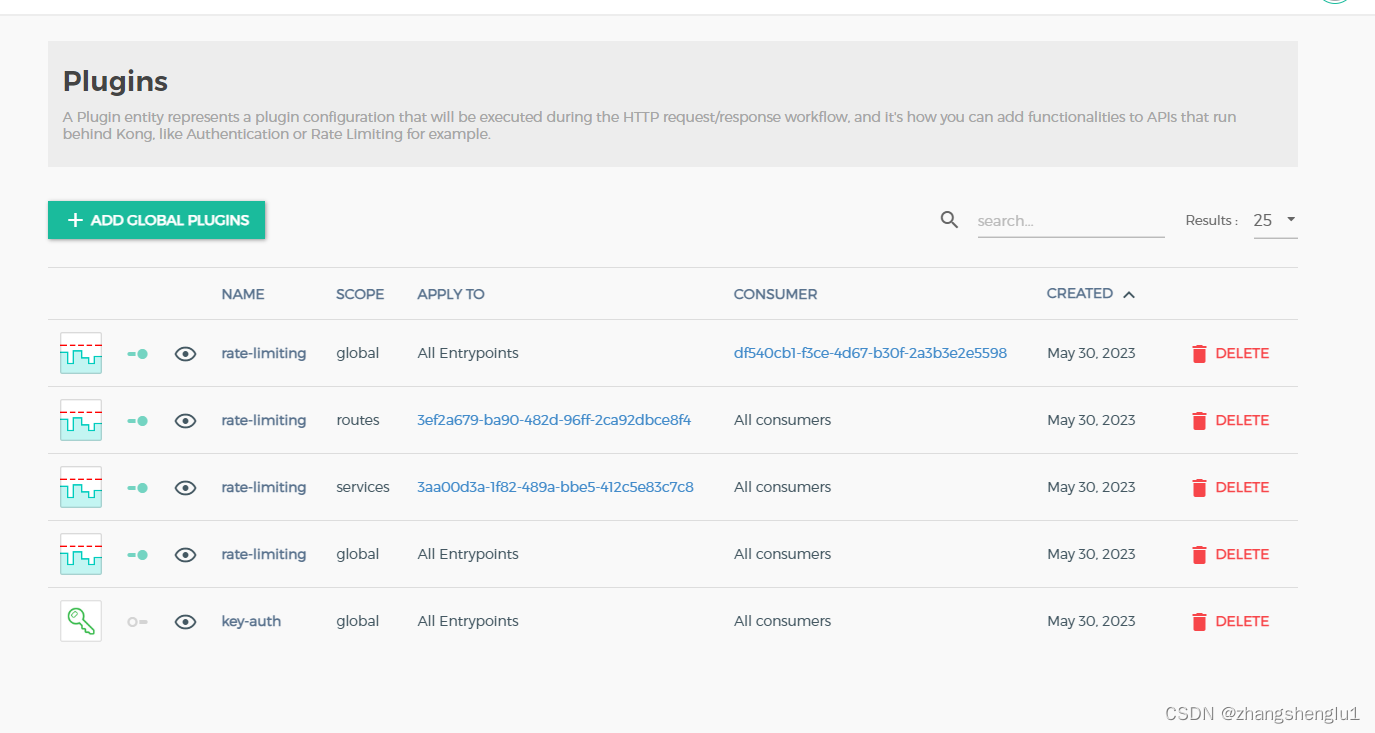Open eye icon for the df540cb1 consumer plugin
The height and width of the screenshot is (733, 1375).
coord(185,354)
